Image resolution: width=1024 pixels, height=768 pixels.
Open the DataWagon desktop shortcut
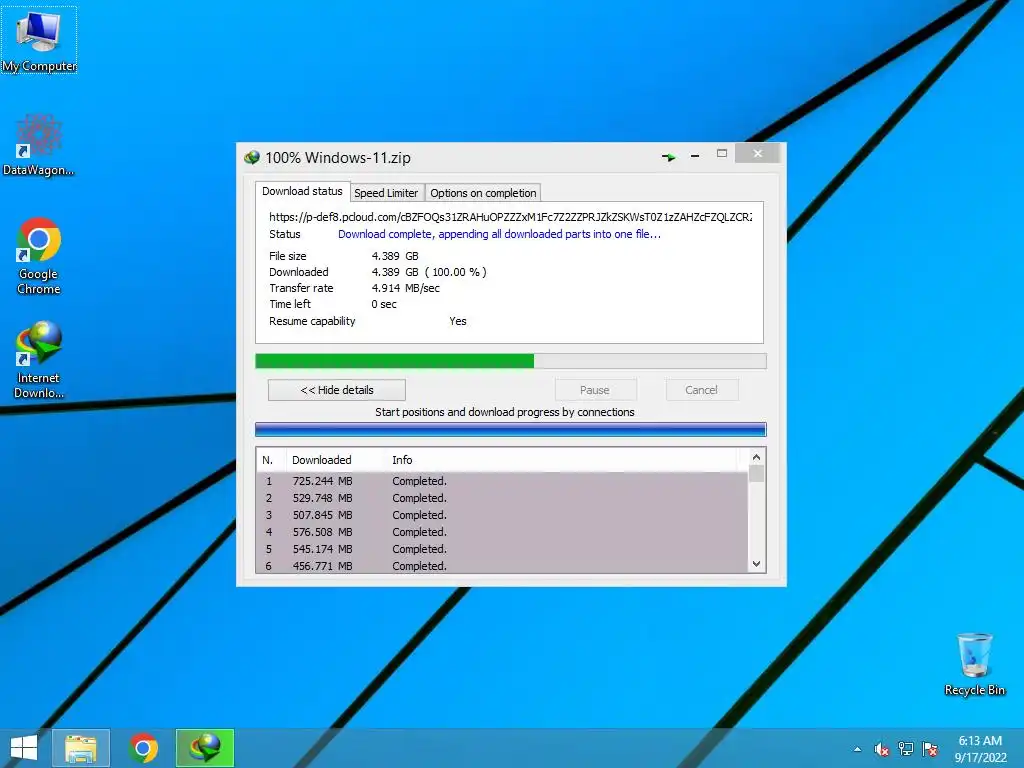pos(39,145)
